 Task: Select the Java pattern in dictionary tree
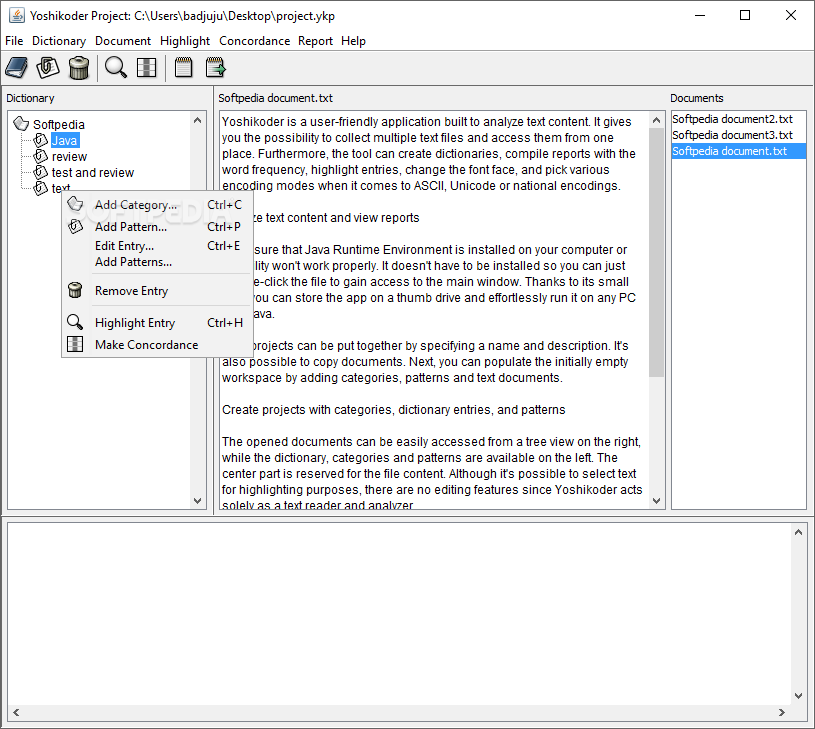click(x=65, y=140)
